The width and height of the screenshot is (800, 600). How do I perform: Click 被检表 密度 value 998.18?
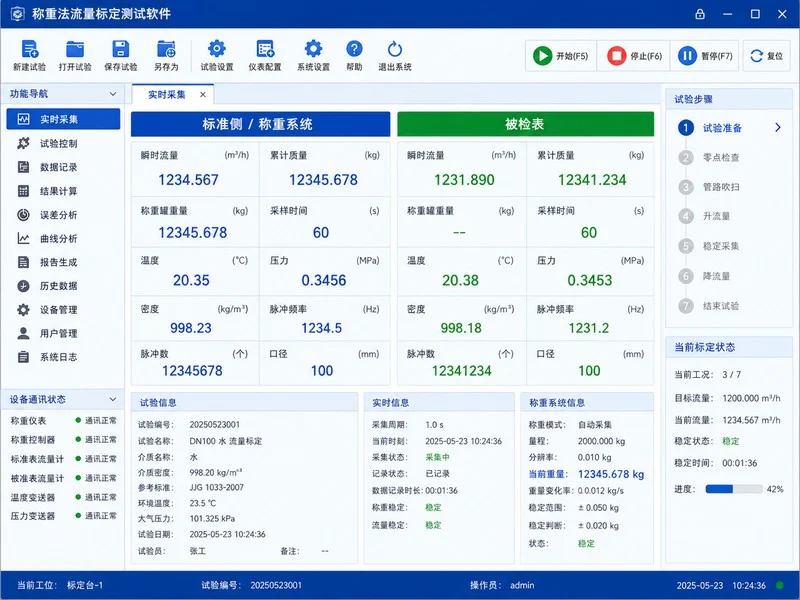(x=461, y=328)
